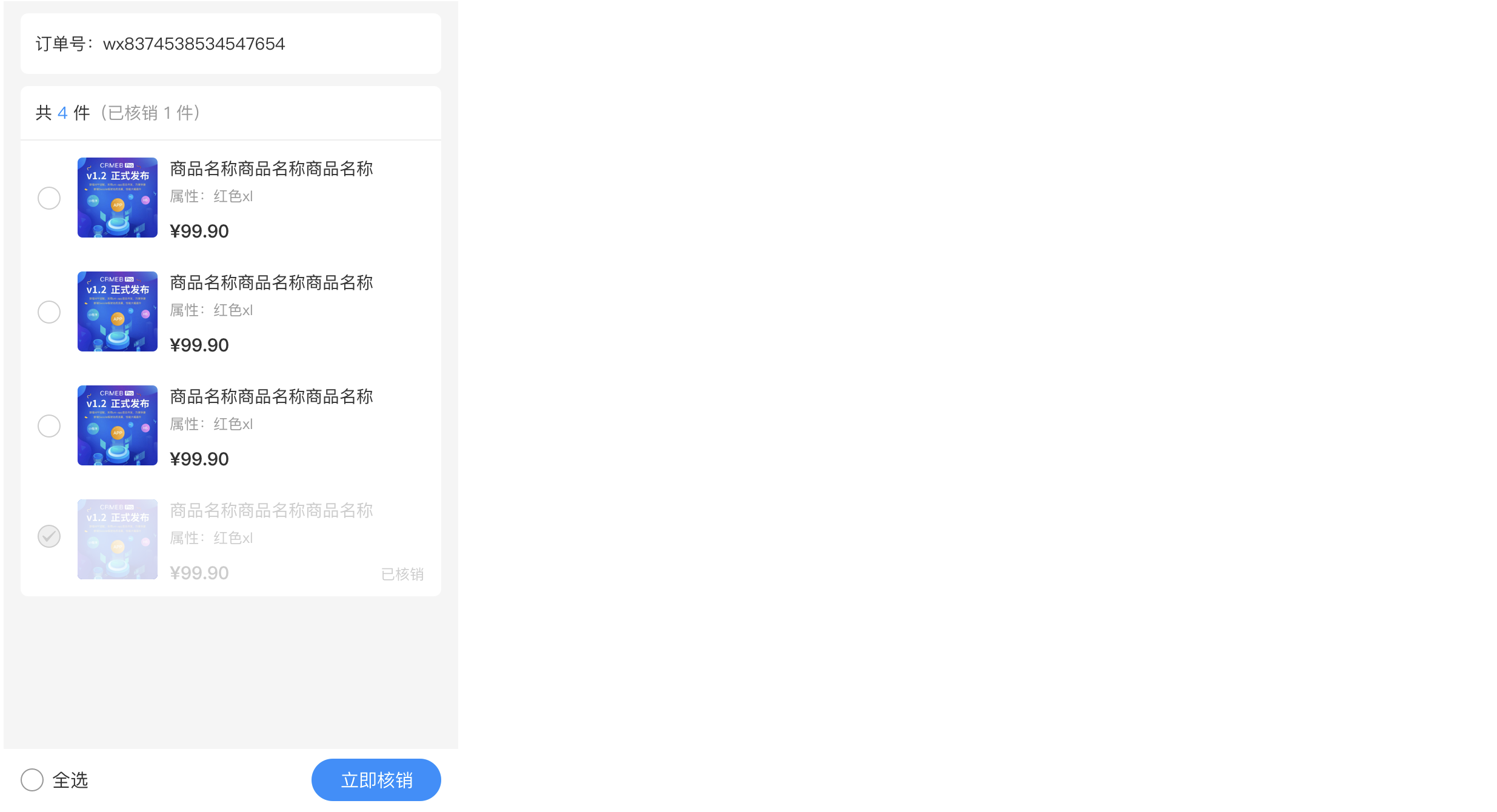Click the 立即核销 button

coord(376,780)
